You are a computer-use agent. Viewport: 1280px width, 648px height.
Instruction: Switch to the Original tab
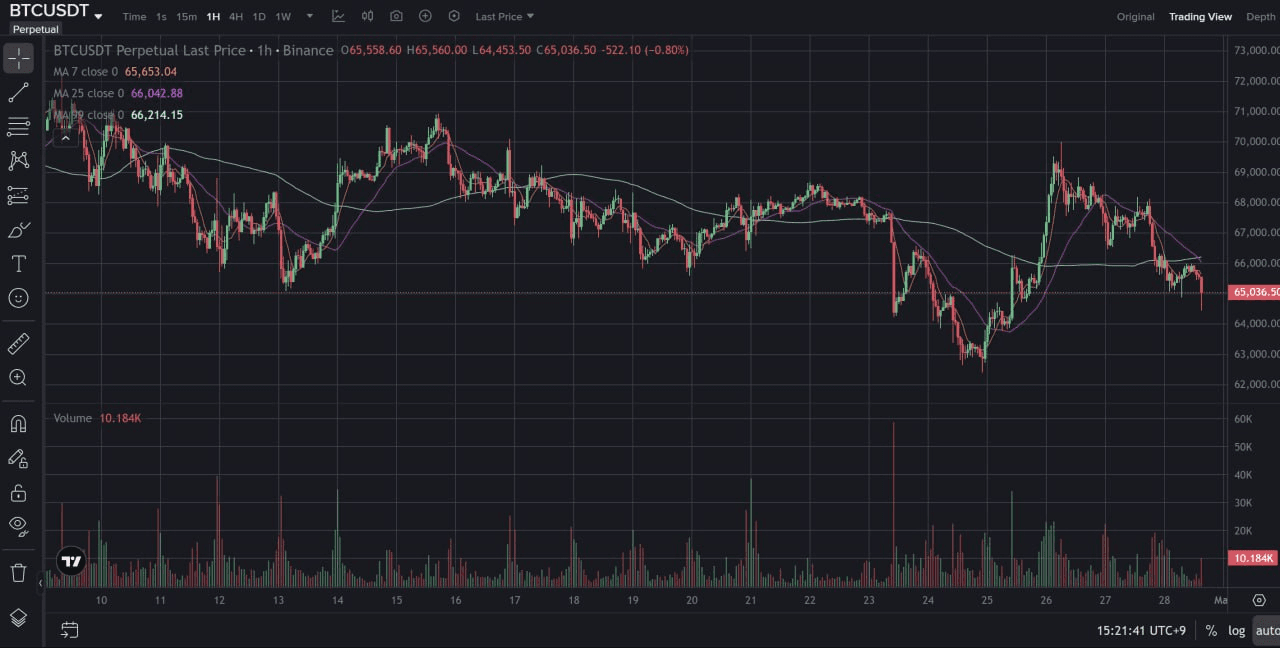click(1135, 16)
